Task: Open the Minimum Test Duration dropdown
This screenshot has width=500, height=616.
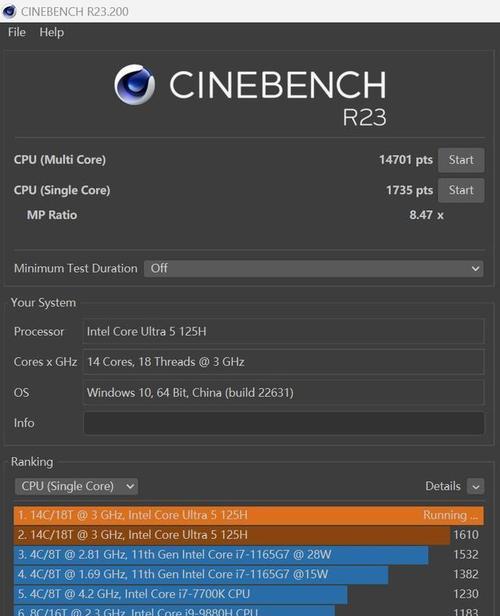Action: pos(313,268)
